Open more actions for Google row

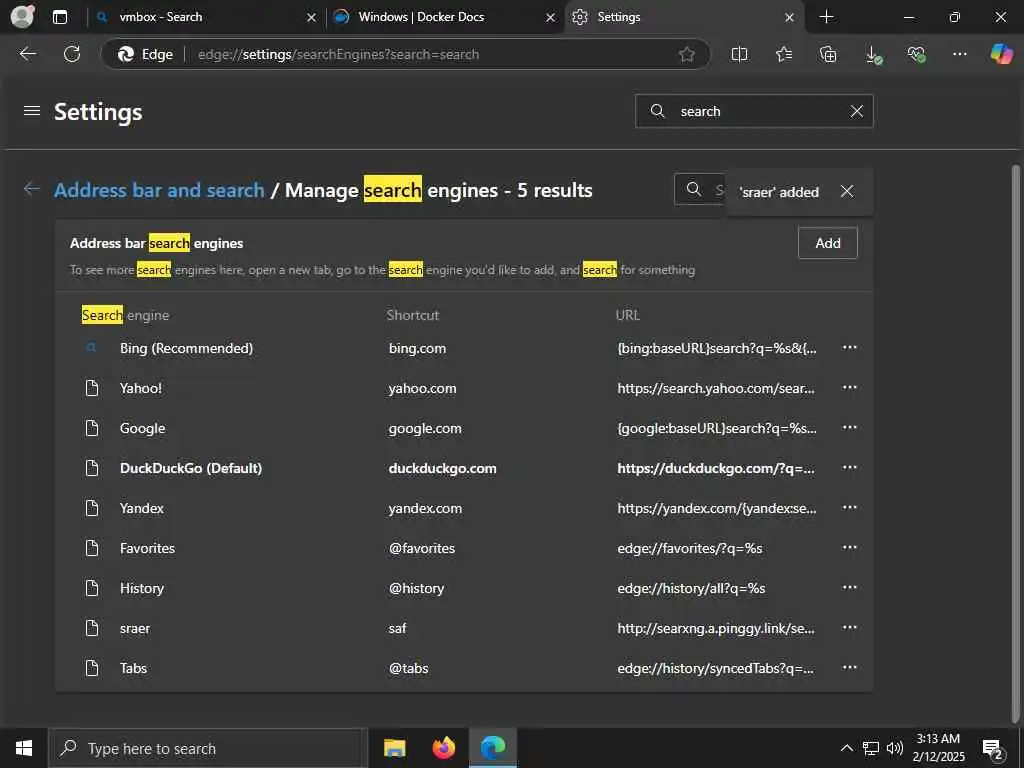pos(849,428)
